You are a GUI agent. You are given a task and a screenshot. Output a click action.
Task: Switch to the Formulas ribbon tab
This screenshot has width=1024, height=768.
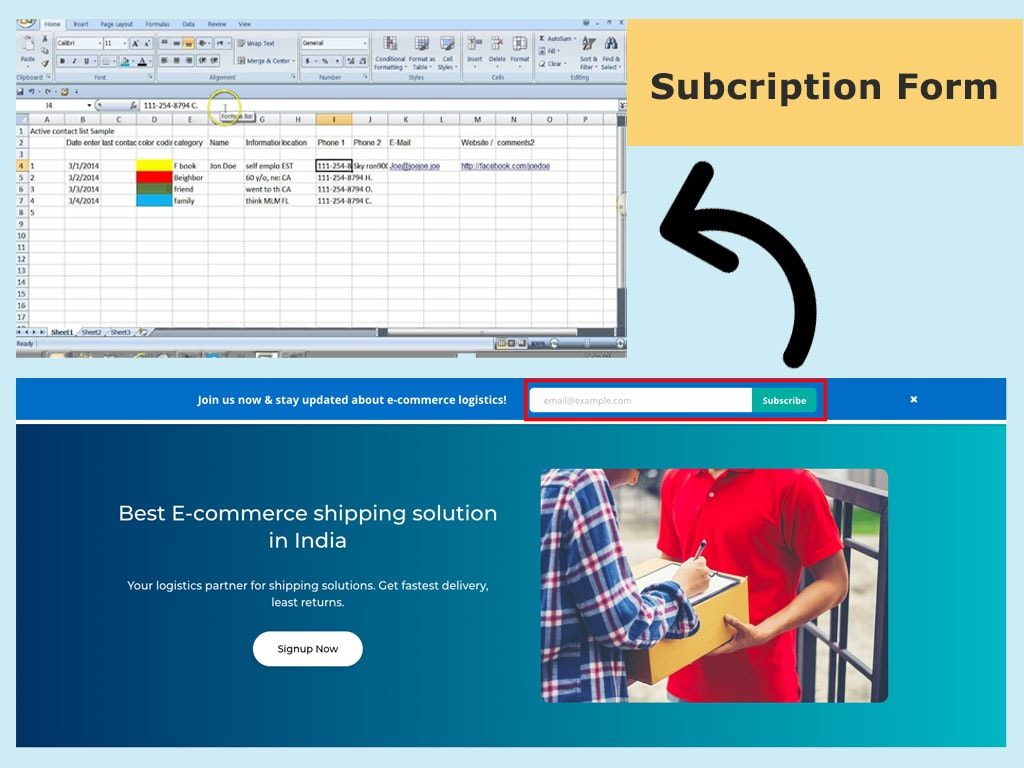157,24
